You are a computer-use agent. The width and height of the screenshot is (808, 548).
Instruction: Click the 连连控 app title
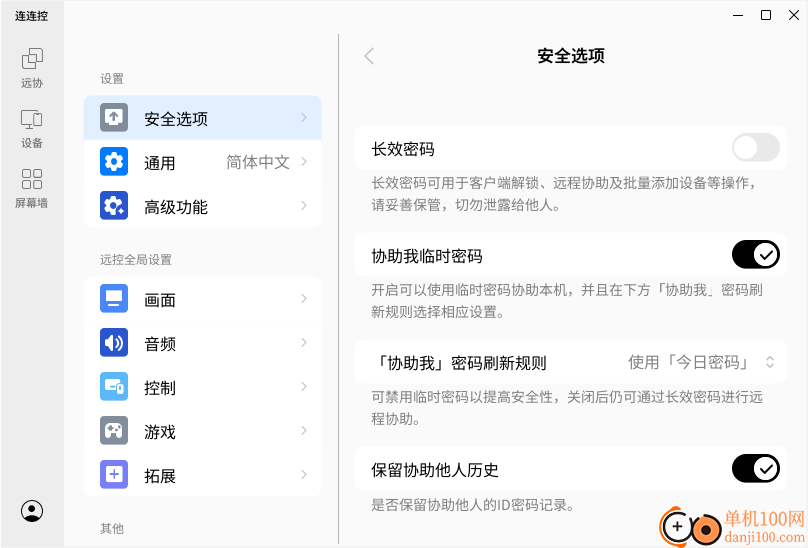31,16
